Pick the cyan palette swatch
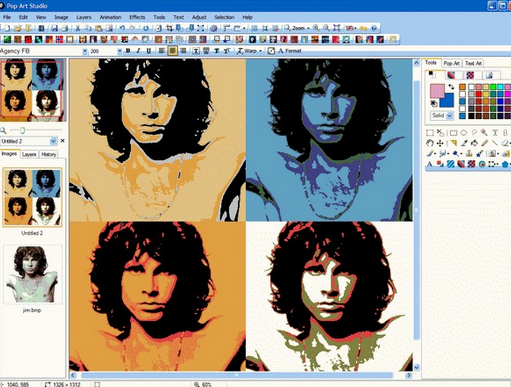This screenshot has width=511, height=387. 500,87
